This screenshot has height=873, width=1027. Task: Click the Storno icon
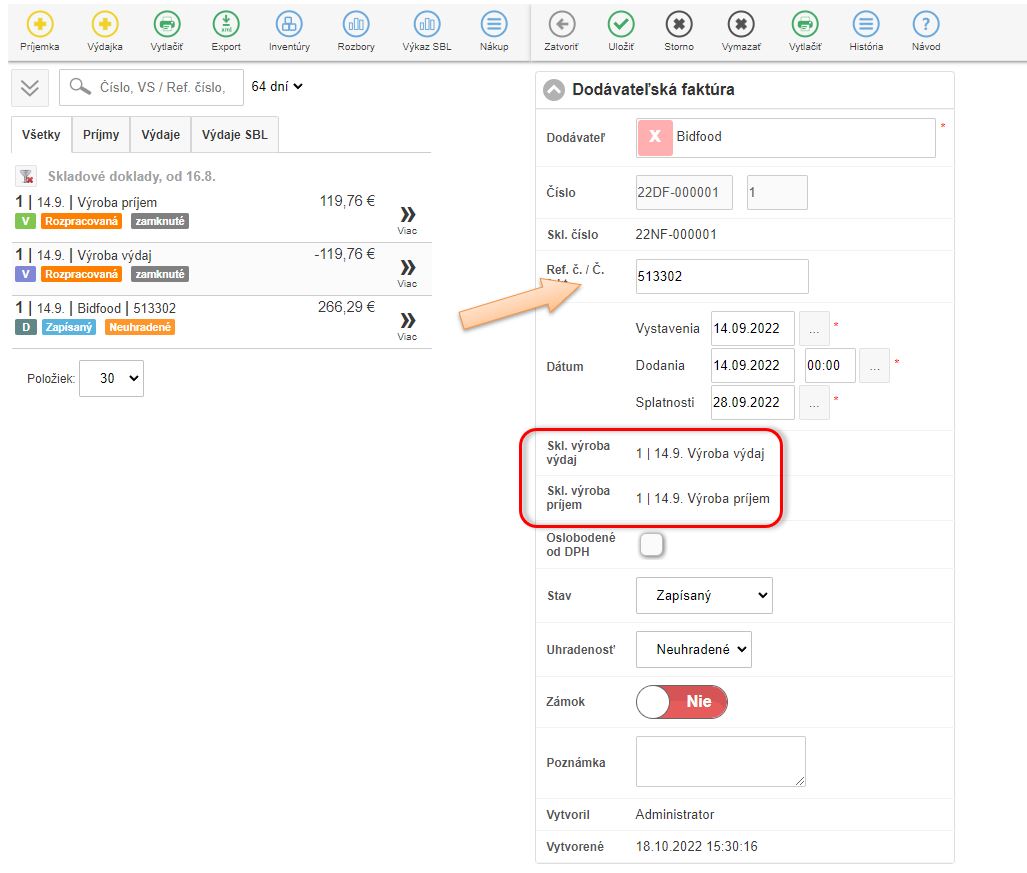click(679, 25)
